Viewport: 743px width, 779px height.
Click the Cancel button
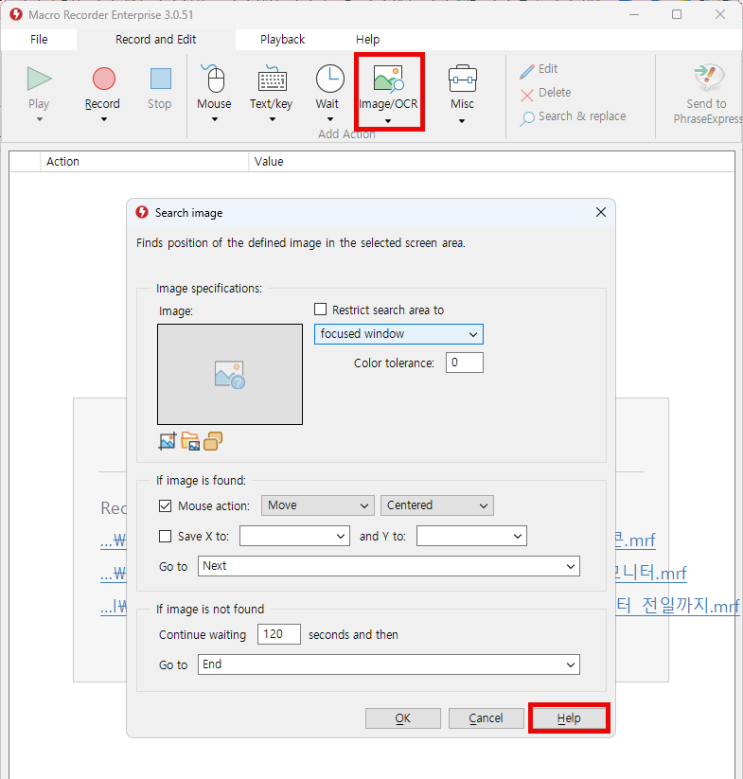486,718
